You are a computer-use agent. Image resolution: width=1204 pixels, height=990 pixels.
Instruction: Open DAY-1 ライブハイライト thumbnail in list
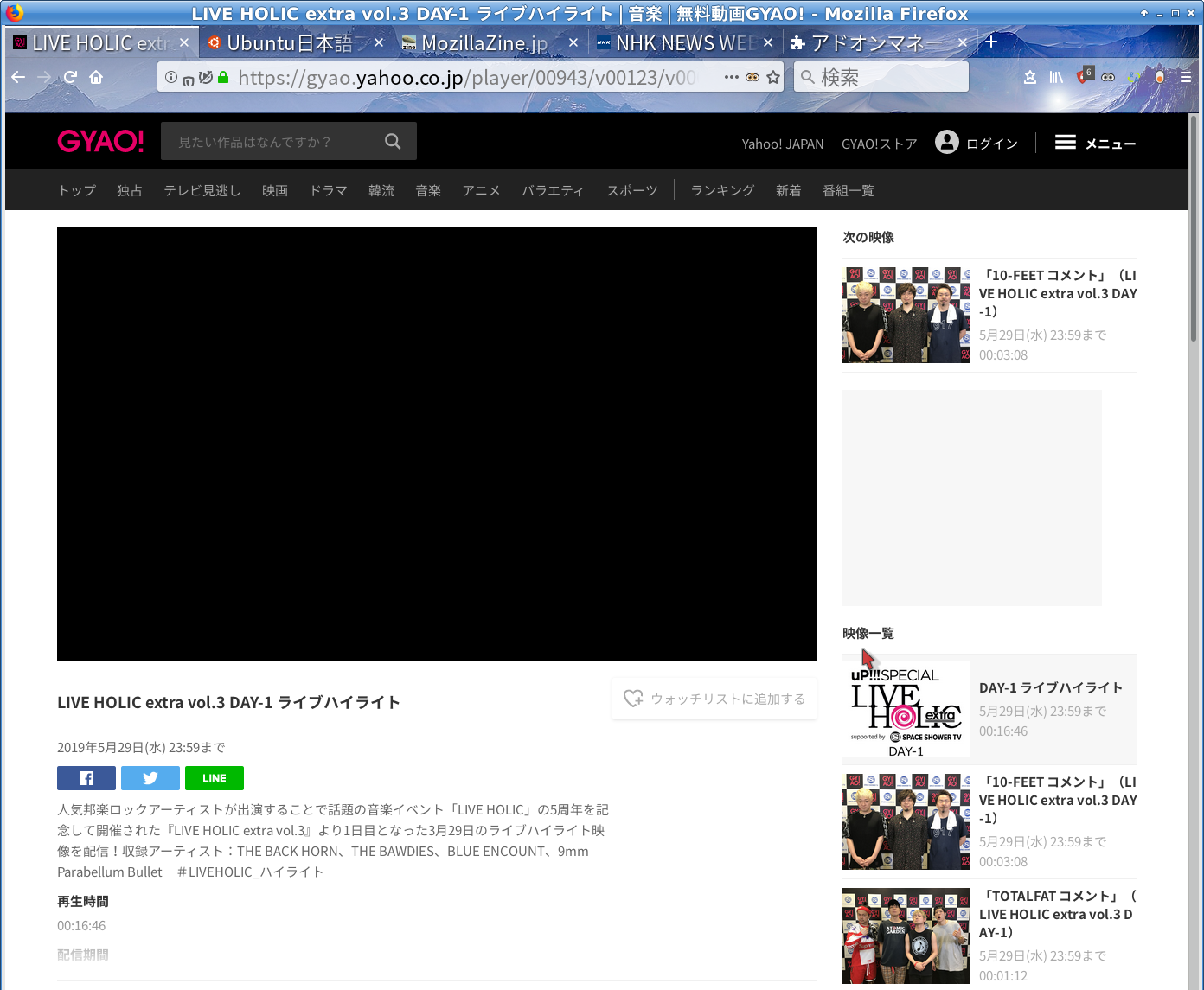[x=906, y=709]
